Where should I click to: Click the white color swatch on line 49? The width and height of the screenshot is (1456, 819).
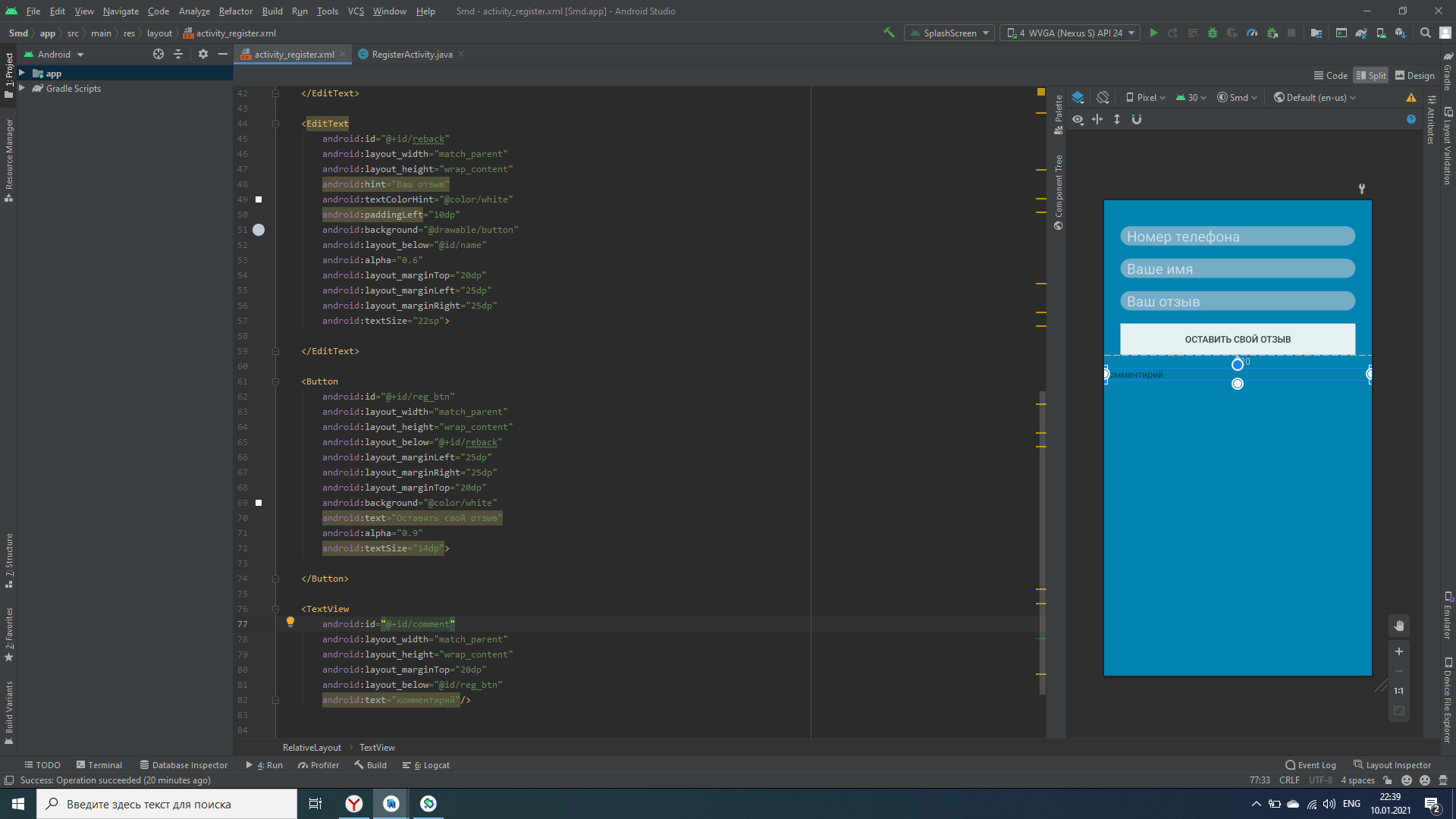click(259, 199)
